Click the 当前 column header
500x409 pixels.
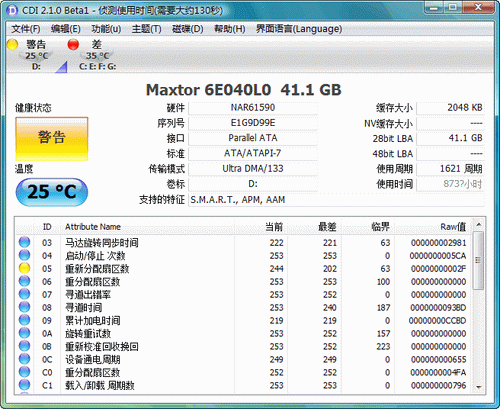click(x=261, y=227)
